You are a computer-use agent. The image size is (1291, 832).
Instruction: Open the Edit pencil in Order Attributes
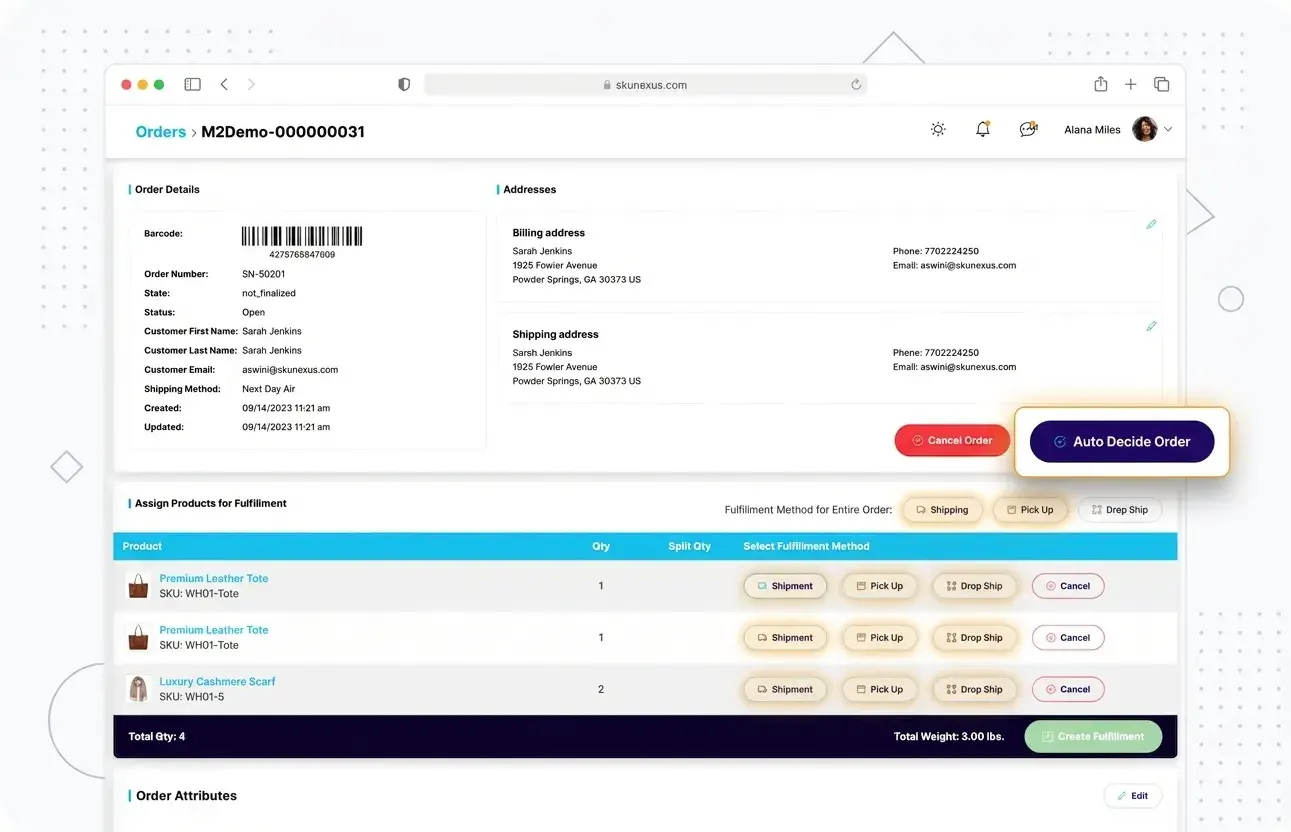(x=1133, y=795)
